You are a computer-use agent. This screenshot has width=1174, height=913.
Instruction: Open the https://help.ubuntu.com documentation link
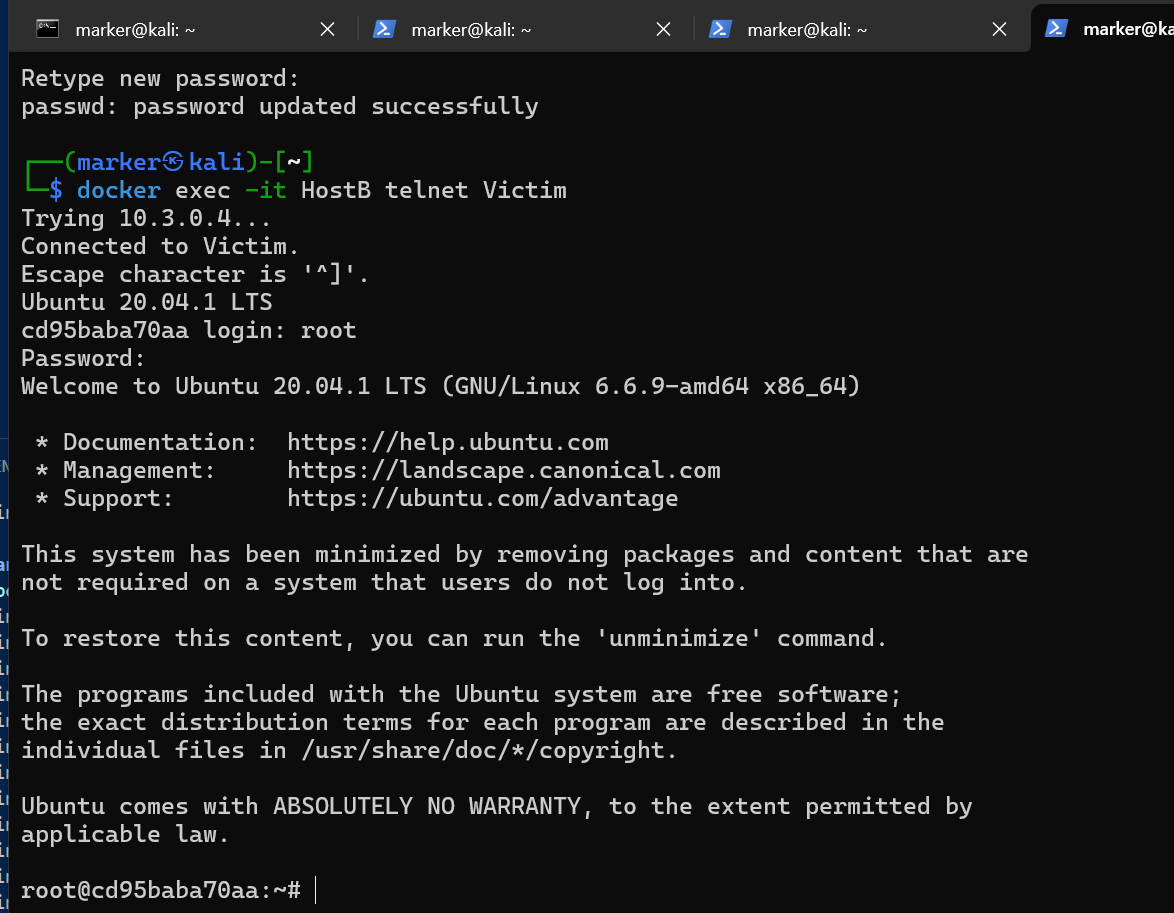(x=447, y=442)
